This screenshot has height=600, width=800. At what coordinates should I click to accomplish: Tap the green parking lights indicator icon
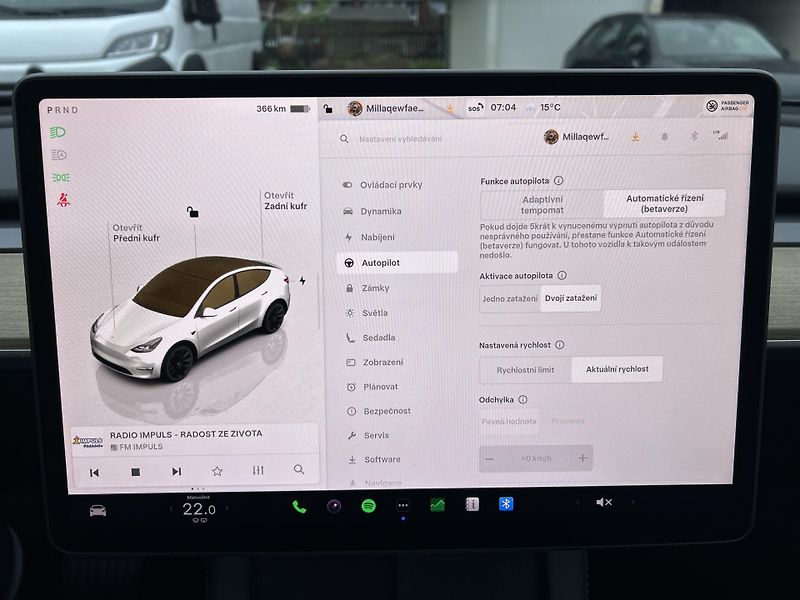coord(61,177)
